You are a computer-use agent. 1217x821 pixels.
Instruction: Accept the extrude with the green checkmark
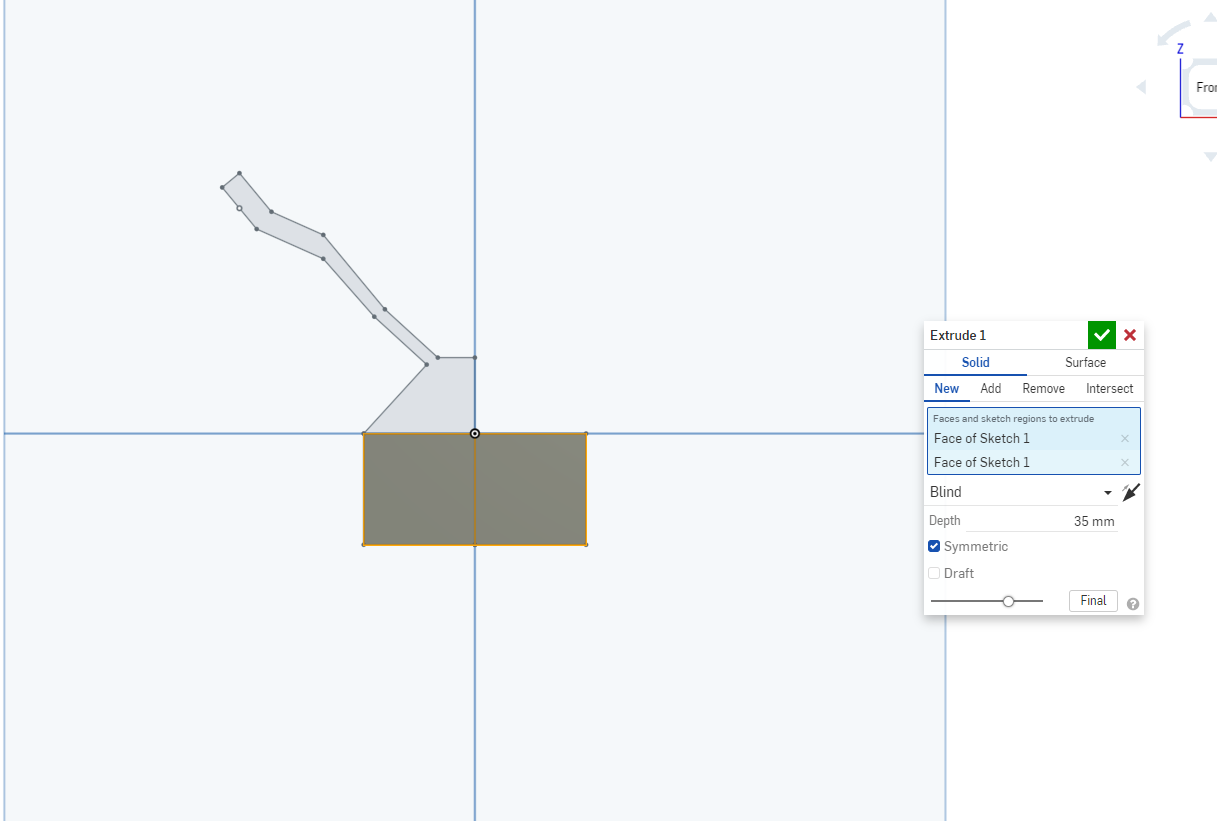pyautogui.click(x=1101, y=335)
